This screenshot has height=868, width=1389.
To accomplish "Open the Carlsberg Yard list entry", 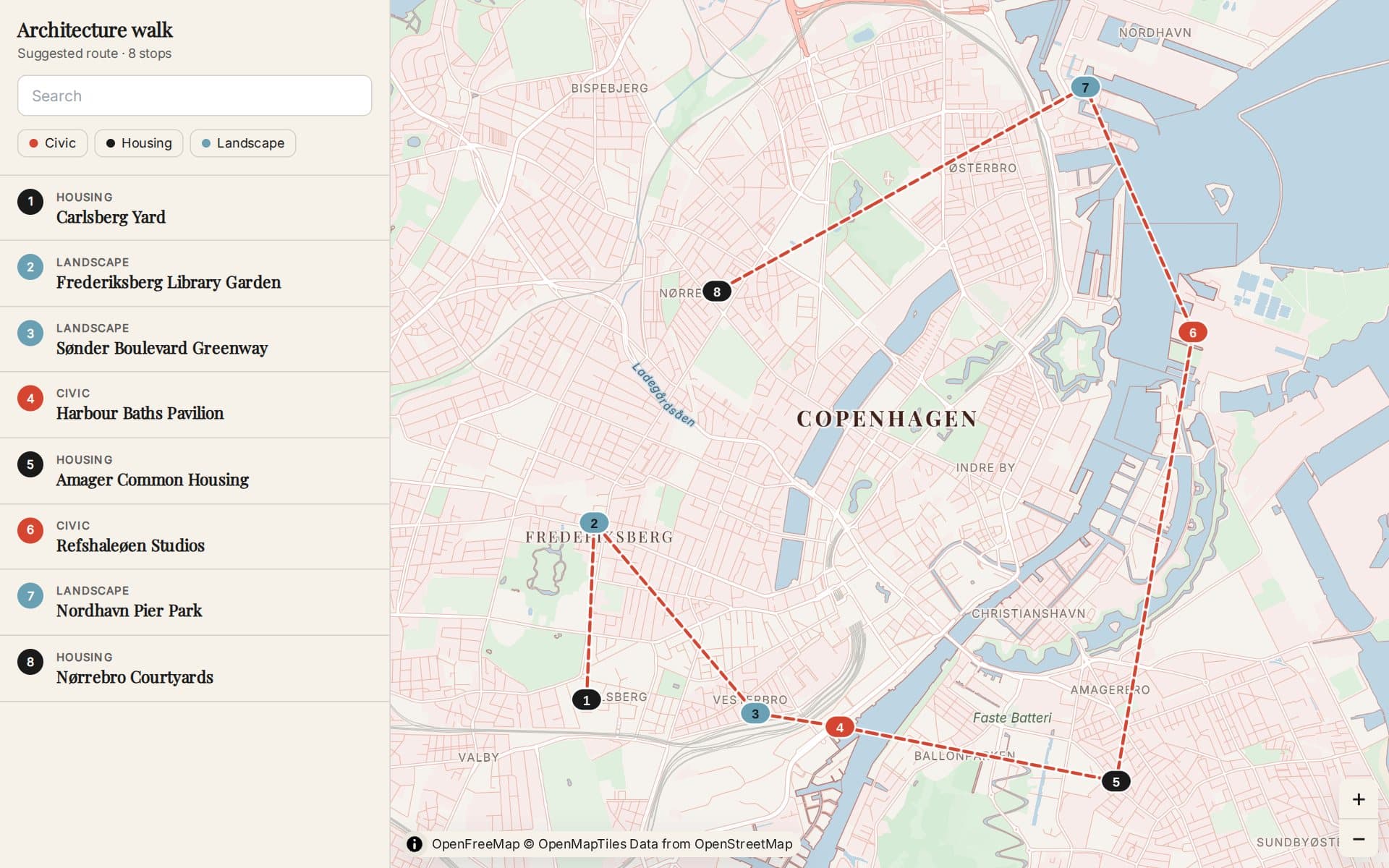I will [x=195, y=208].
